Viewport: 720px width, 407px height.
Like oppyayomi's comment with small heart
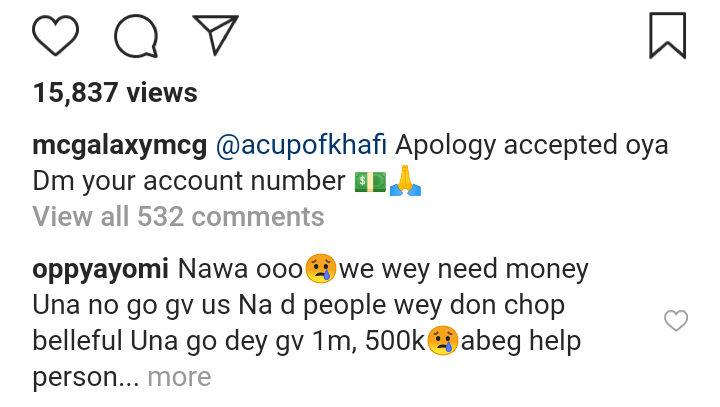point(677,320)
